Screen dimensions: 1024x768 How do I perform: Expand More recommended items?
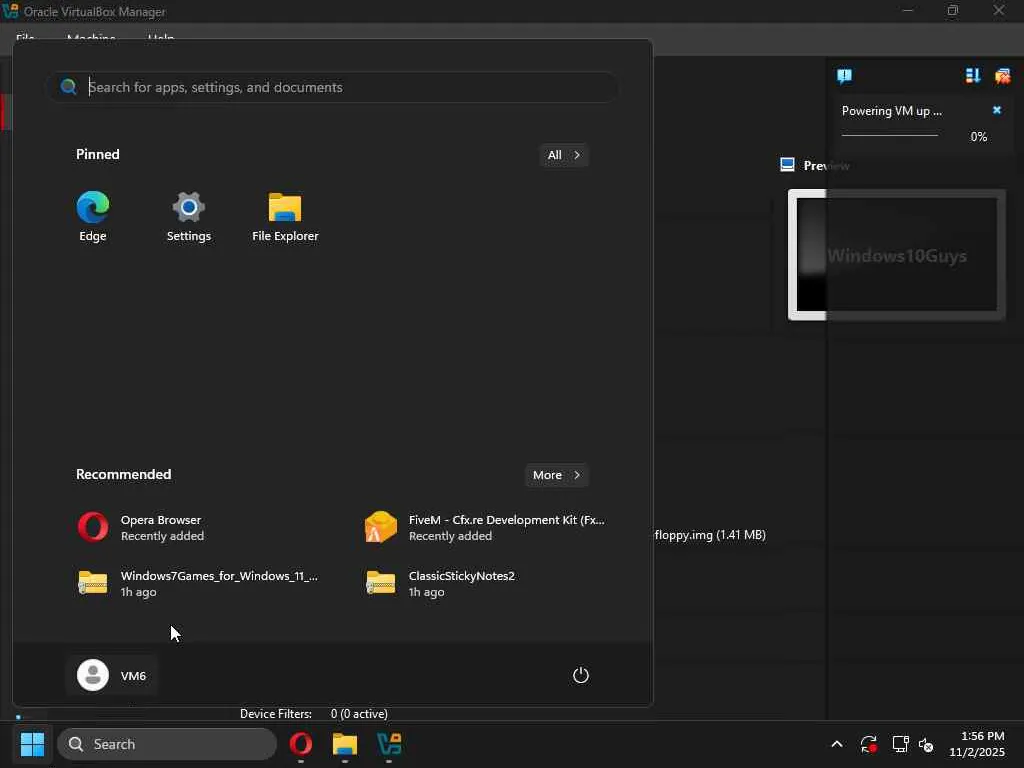[556, 475]
